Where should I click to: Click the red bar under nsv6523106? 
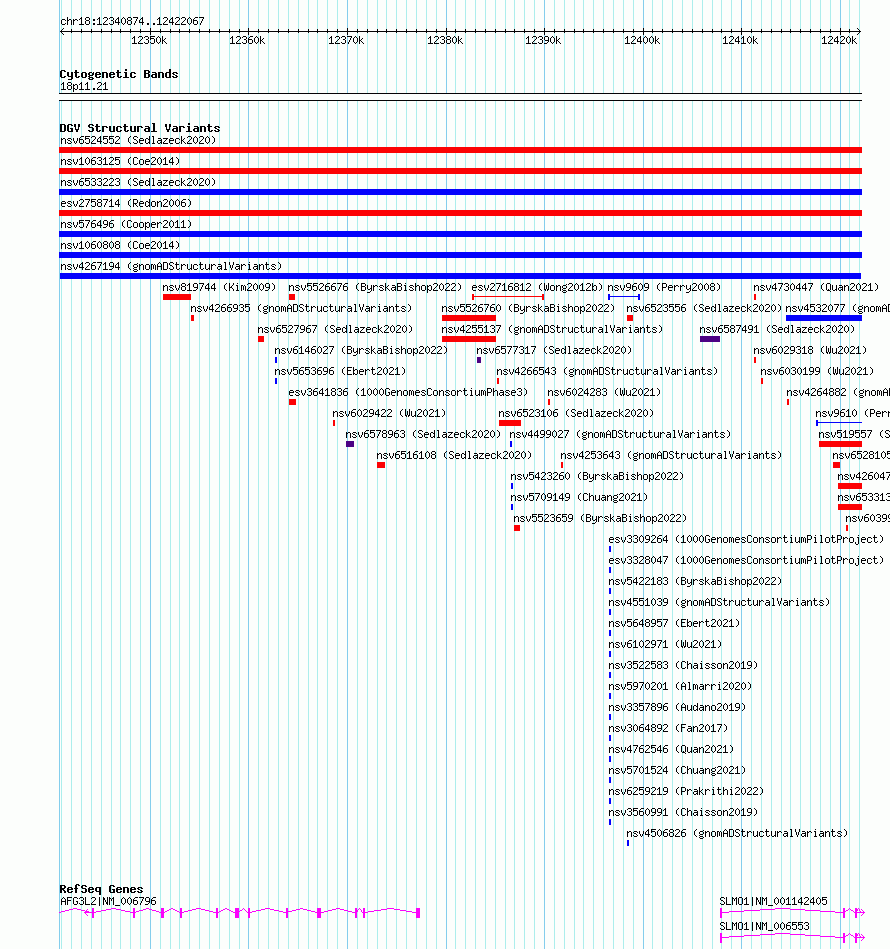click(x=510, y=423)
